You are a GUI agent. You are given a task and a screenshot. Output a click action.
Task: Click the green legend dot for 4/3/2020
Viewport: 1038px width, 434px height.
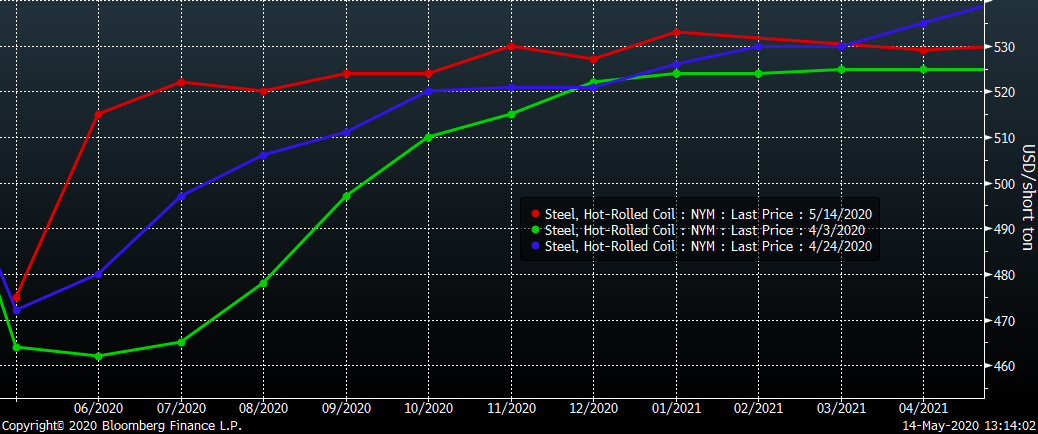tap(535, 230)
